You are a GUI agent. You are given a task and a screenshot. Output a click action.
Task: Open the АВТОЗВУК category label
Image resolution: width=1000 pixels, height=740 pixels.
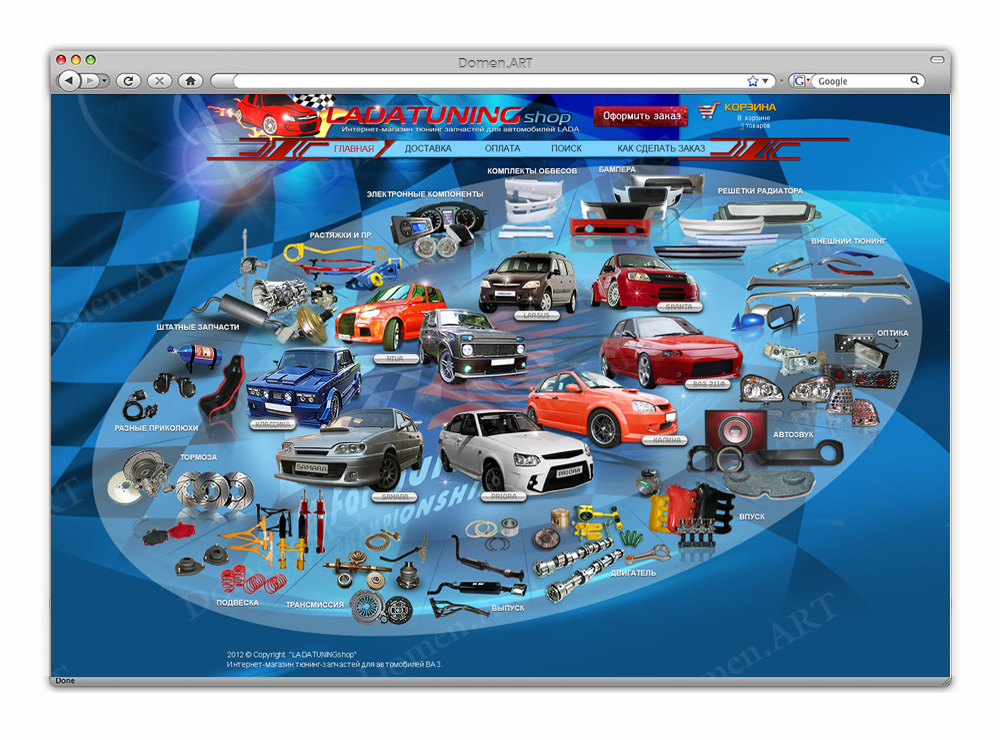click(793, 434)
